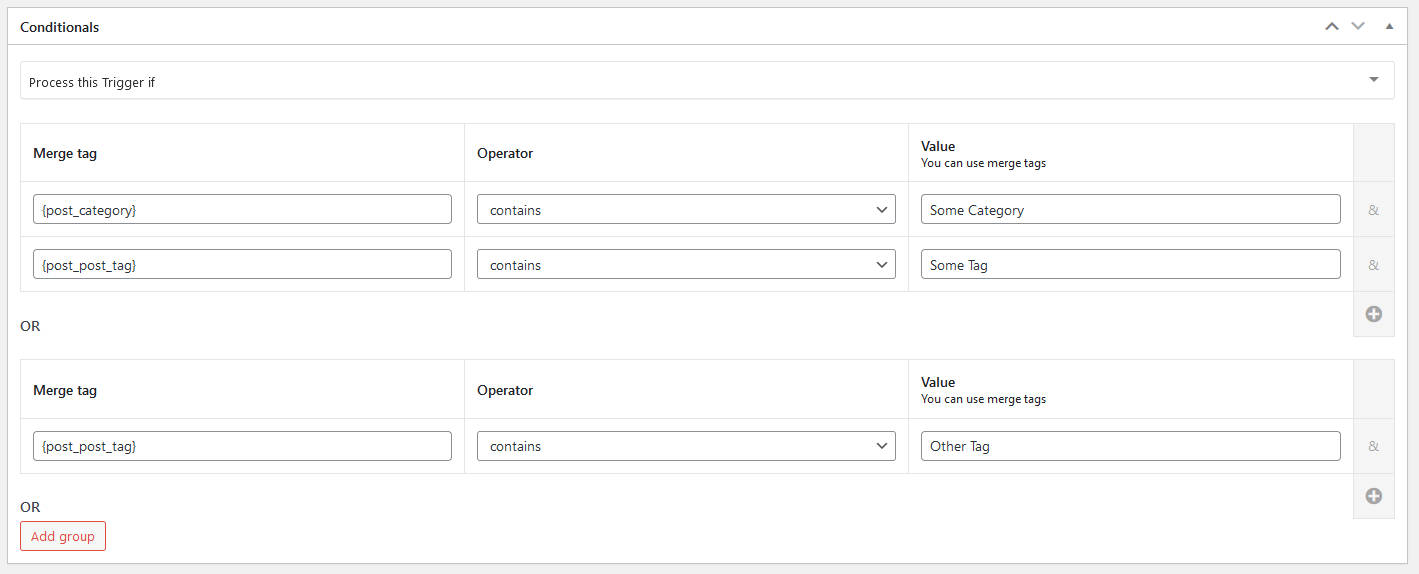Add a condition with second group's plus icon
Viewport: 1419px width, 574px height.
[x=1373, y=496]
